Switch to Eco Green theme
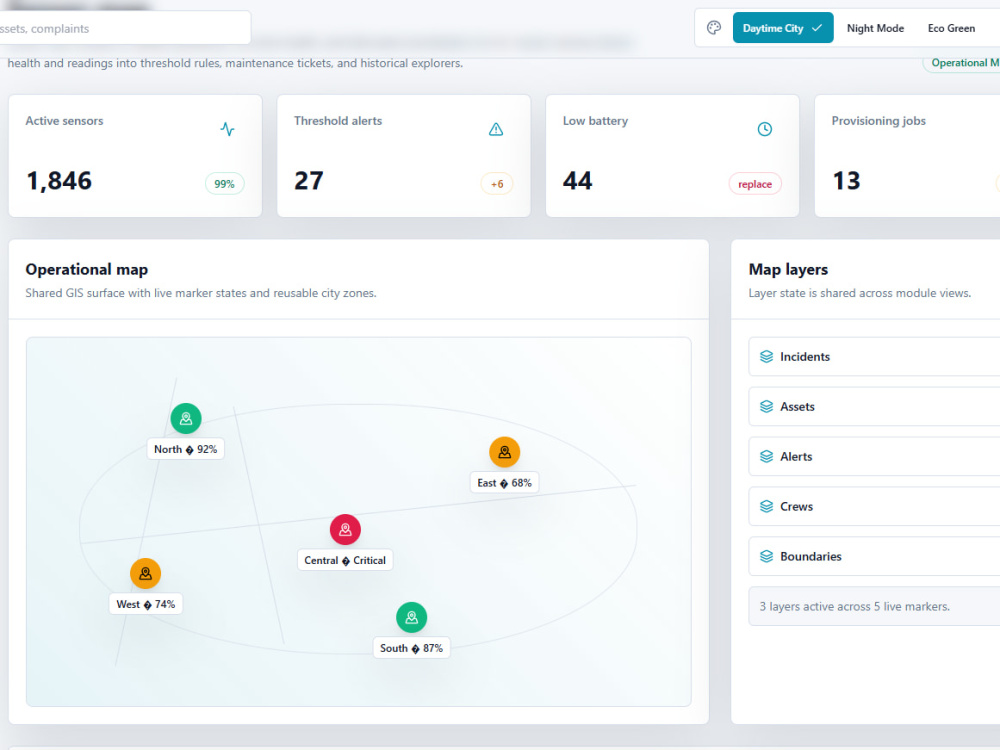The width and height of the screenshot is (1000, 750). click(x=951, y=28)
